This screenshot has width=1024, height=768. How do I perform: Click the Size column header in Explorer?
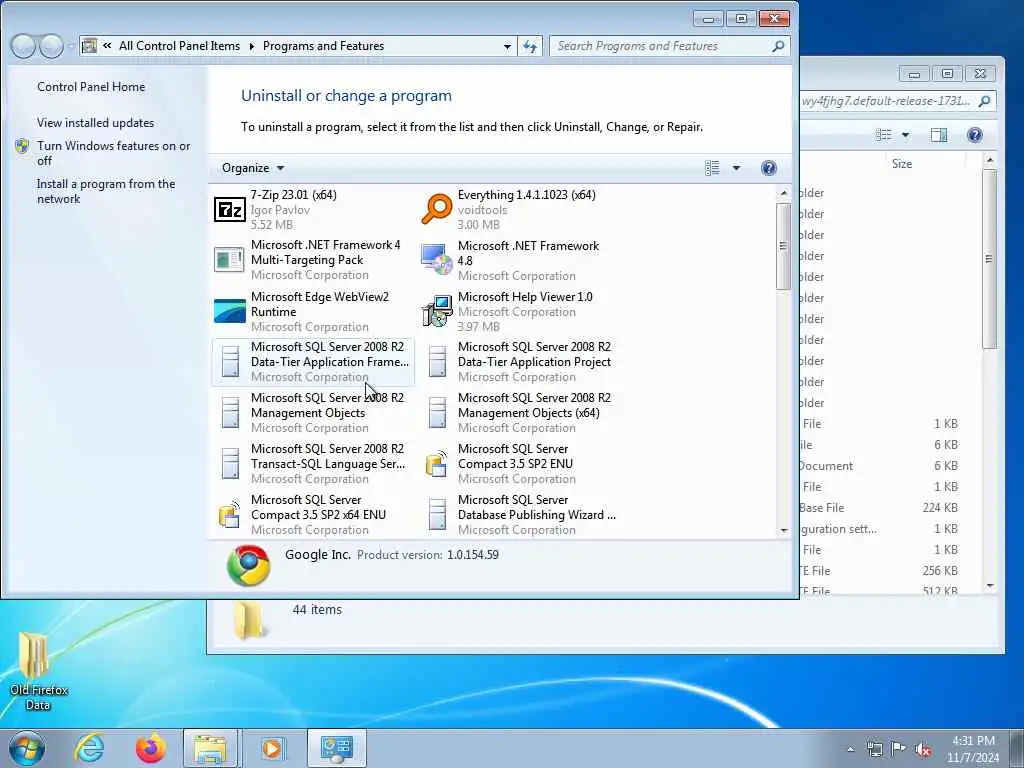tap(902, 164)
